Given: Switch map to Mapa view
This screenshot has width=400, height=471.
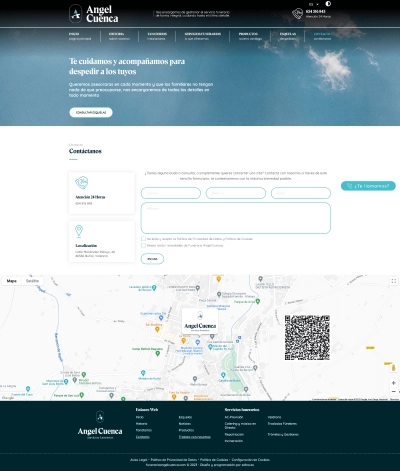Looking at the screenshot, I should tap(12, 281).
